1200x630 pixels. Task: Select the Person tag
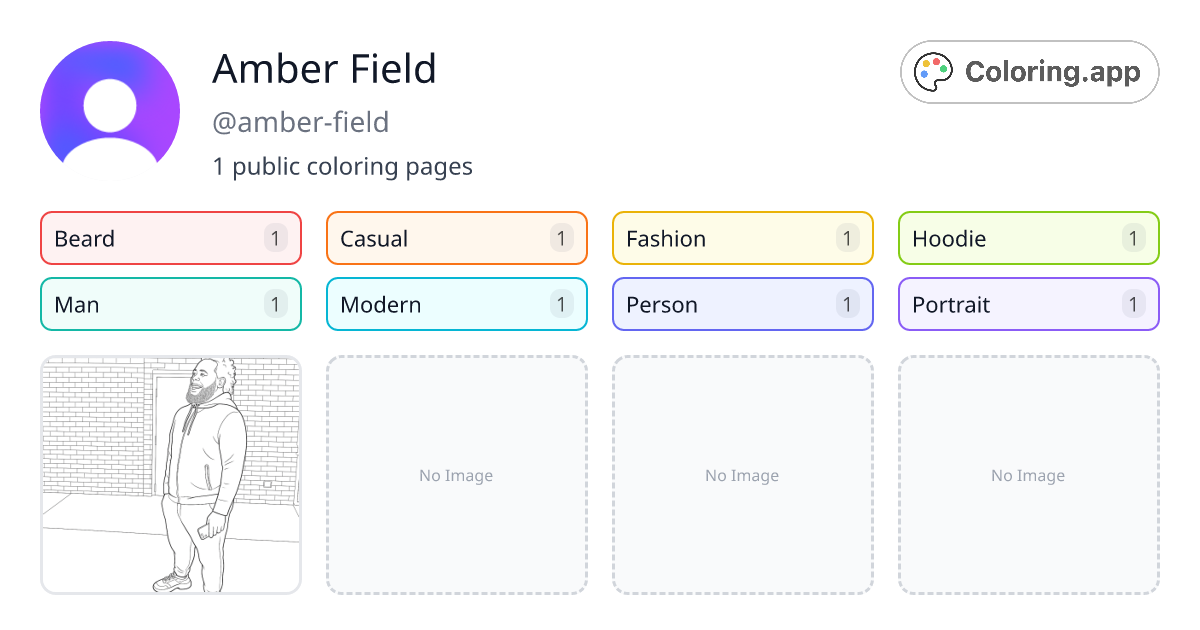click(x=743, y=304)
